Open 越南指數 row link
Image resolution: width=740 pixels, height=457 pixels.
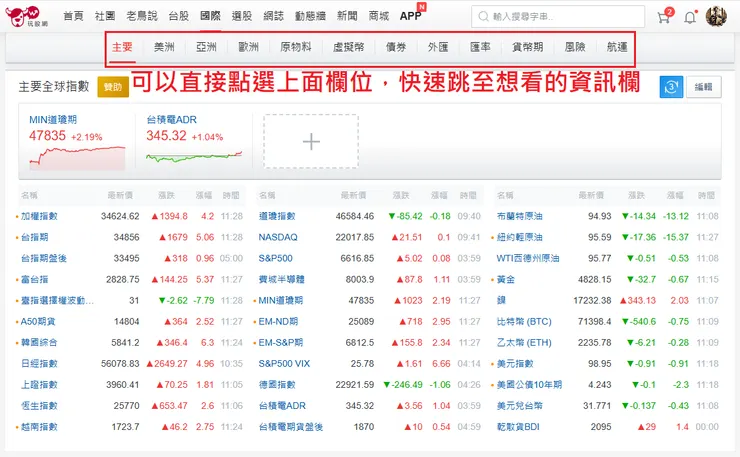point(39,427)
